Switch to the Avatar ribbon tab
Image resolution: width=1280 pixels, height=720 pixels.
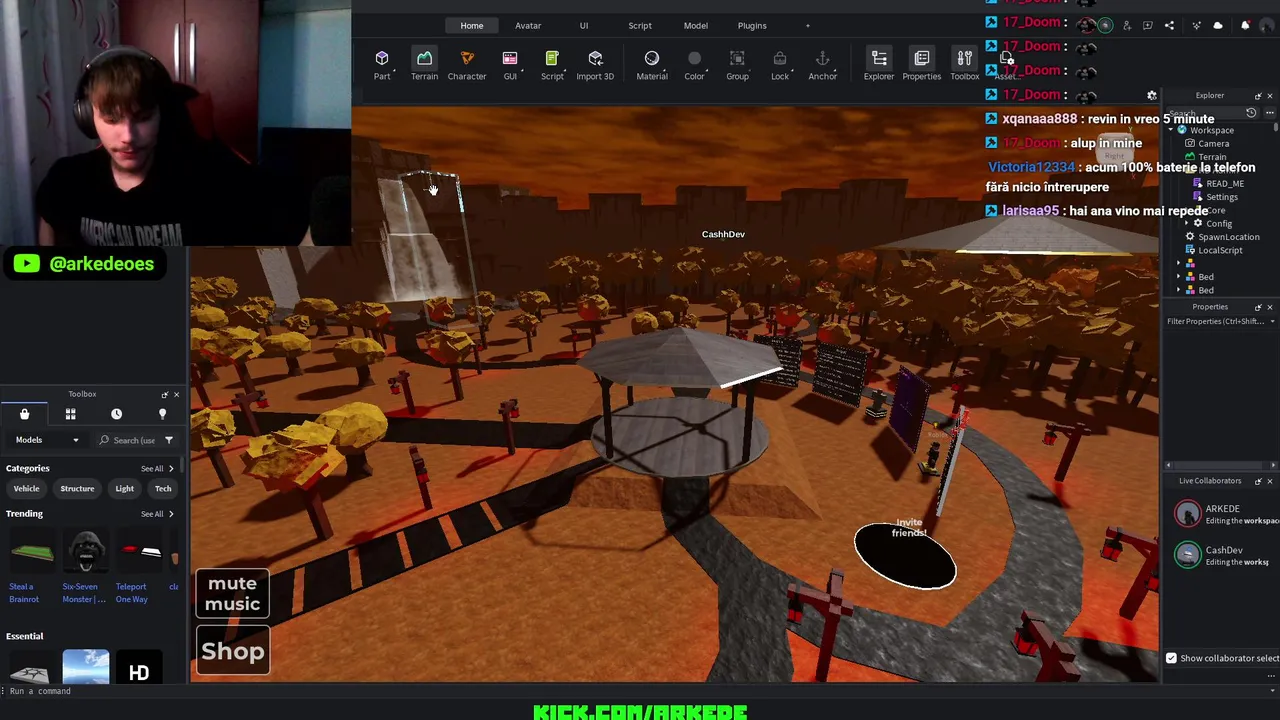click(x=528, y=25)
